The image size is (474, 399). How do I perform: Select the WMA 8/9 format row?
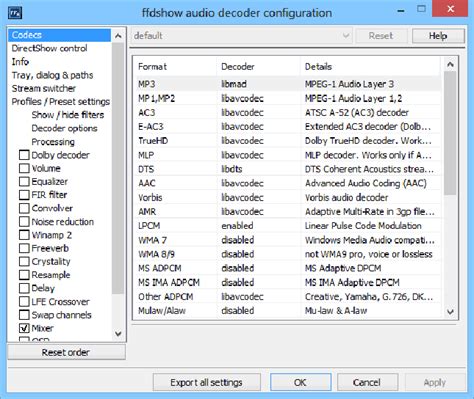288,254
